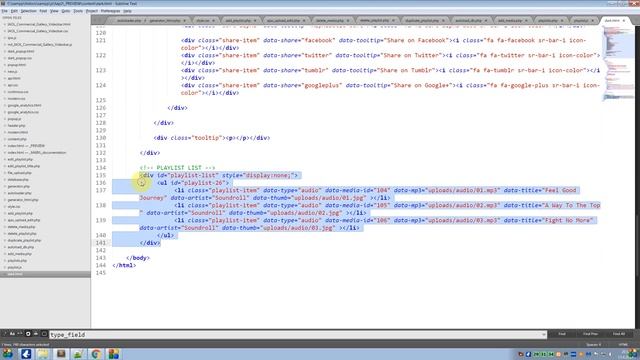Close the style.css tab
Viewport: 640px width, 360px height.
(x=213, y=20)
